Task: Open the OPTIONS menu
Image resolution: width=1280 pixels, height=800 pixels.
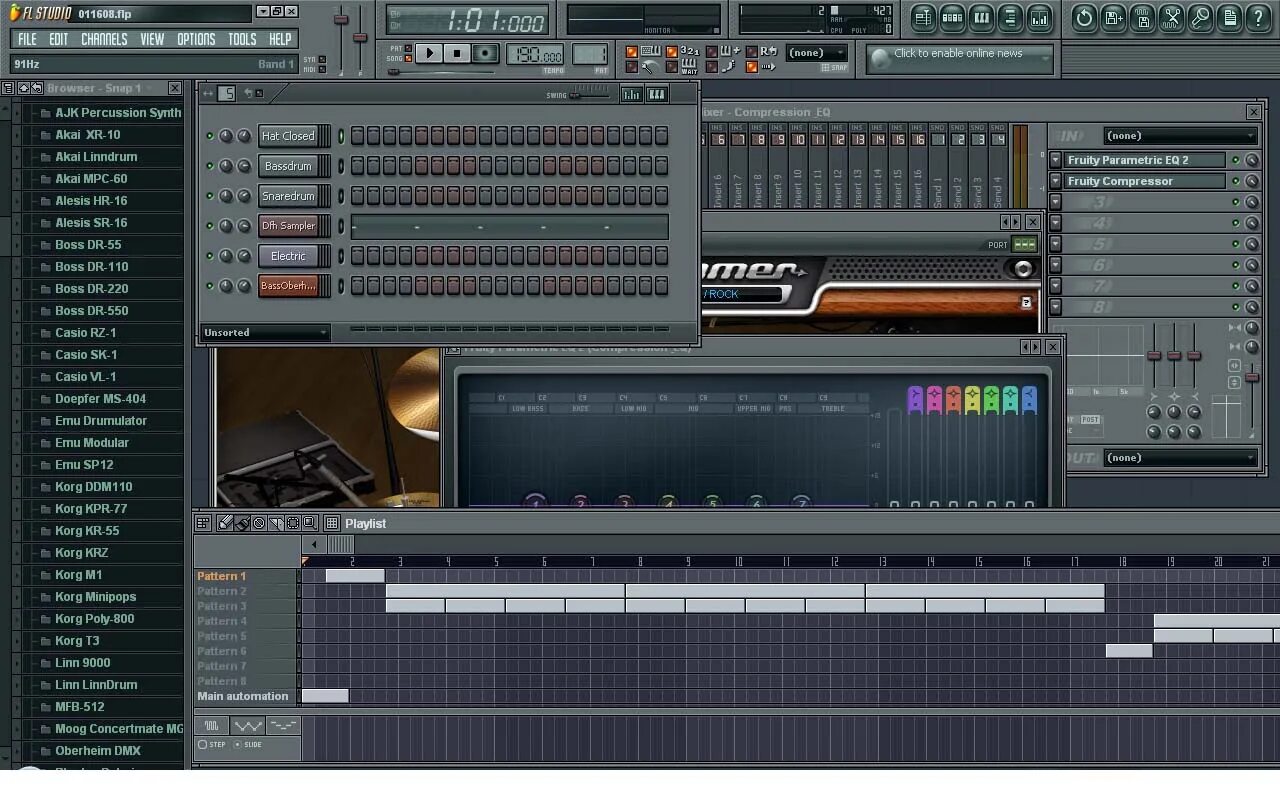Action: 196,39
